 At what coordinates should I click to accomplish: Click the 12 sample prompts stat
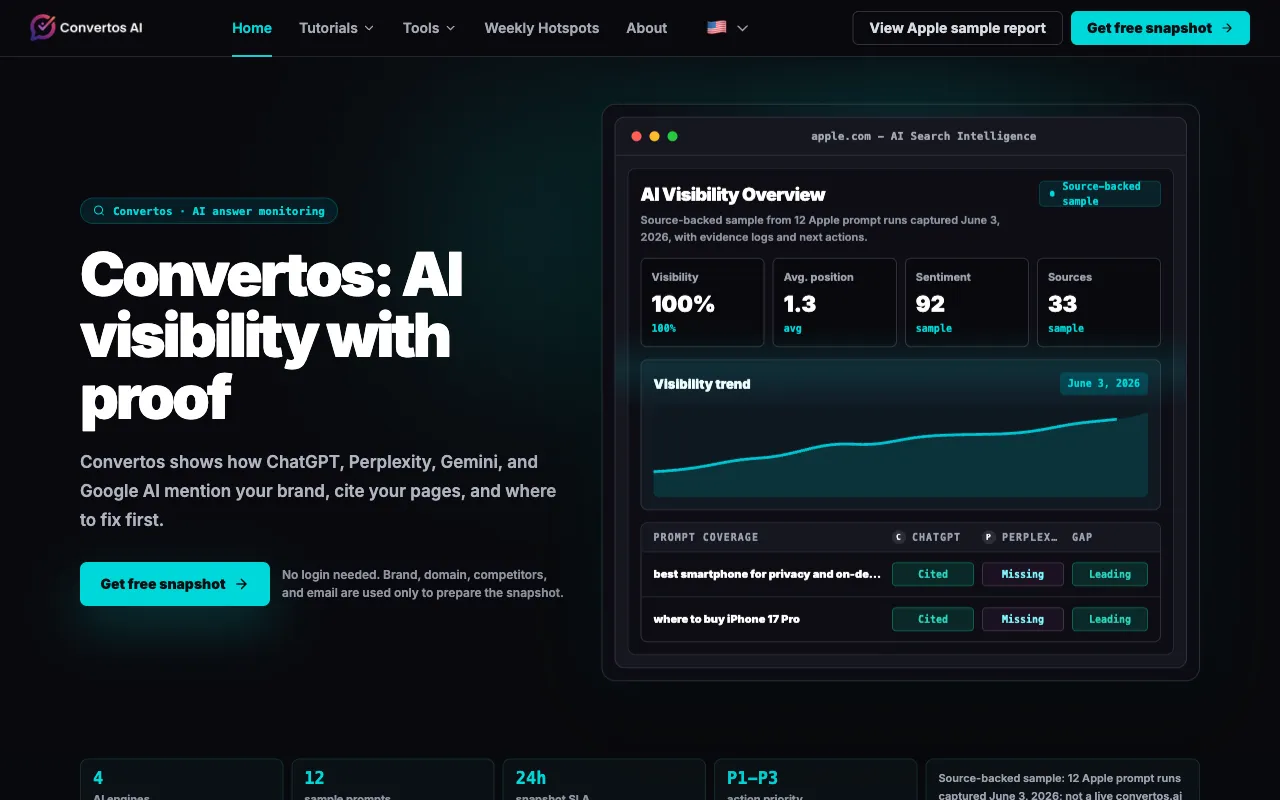[x=392, y=779]
